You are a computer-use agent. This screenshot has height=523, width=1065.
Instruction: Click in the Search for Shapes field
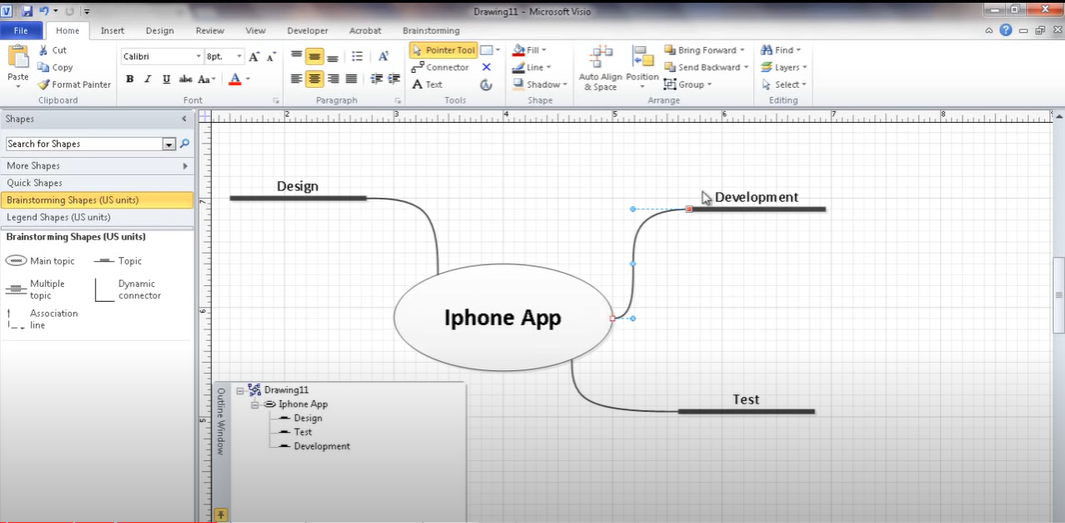tap(84, 144)
